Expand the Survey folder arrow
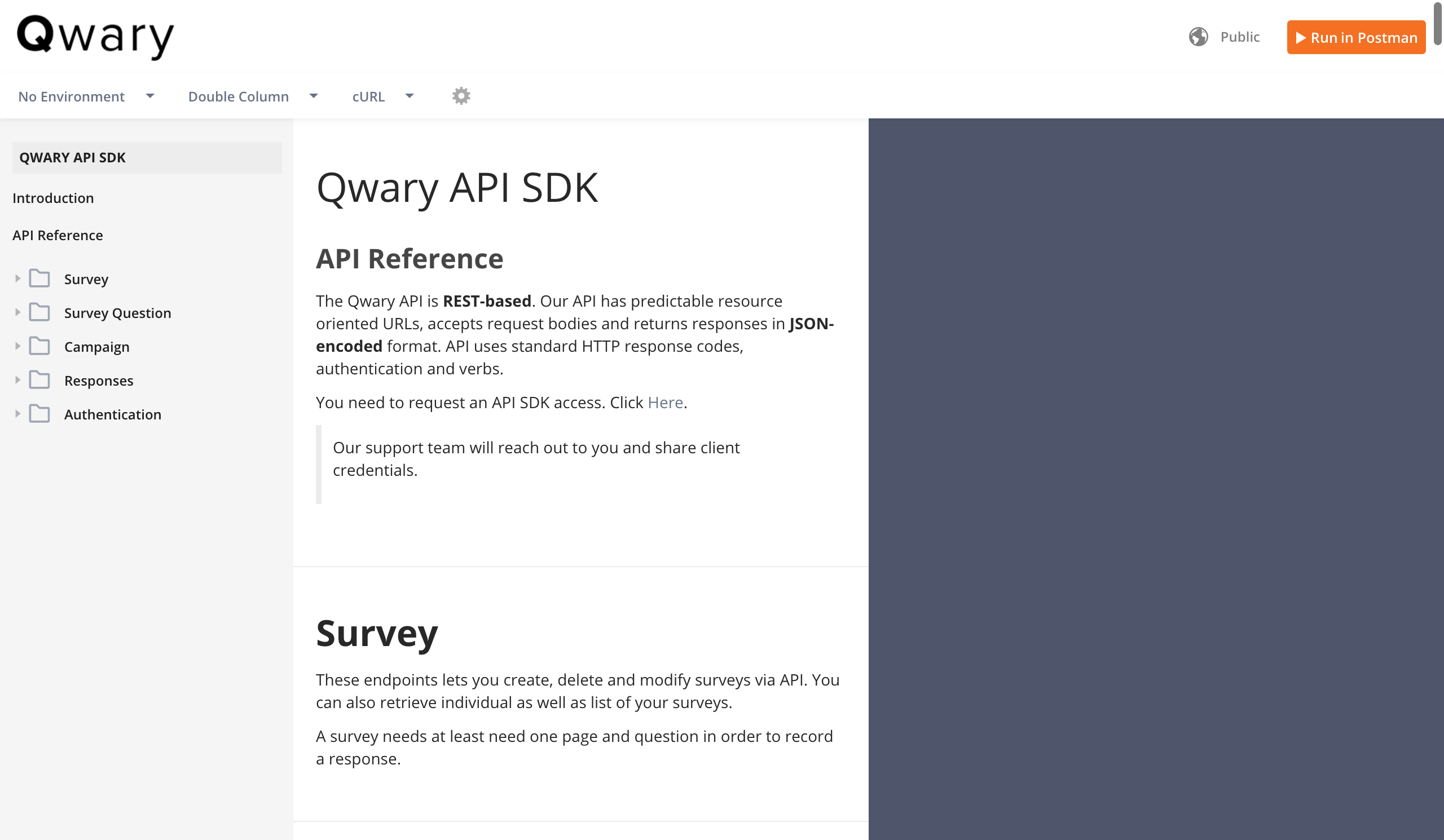 click(17, 279)
